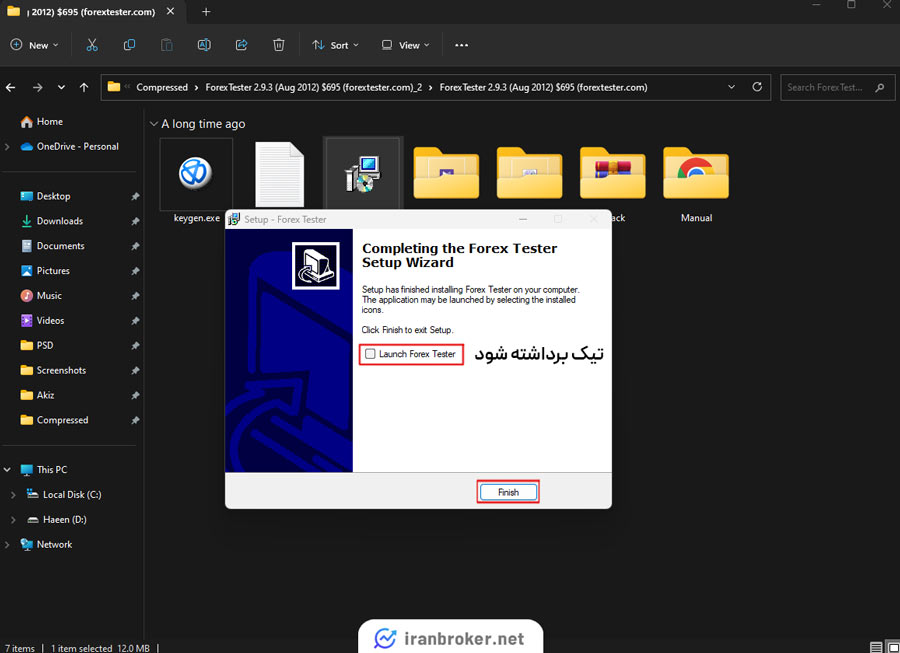The image size is (900, 653).
Task: Expand OneDrive - Personal tree node
Action: tap(7, 147)
